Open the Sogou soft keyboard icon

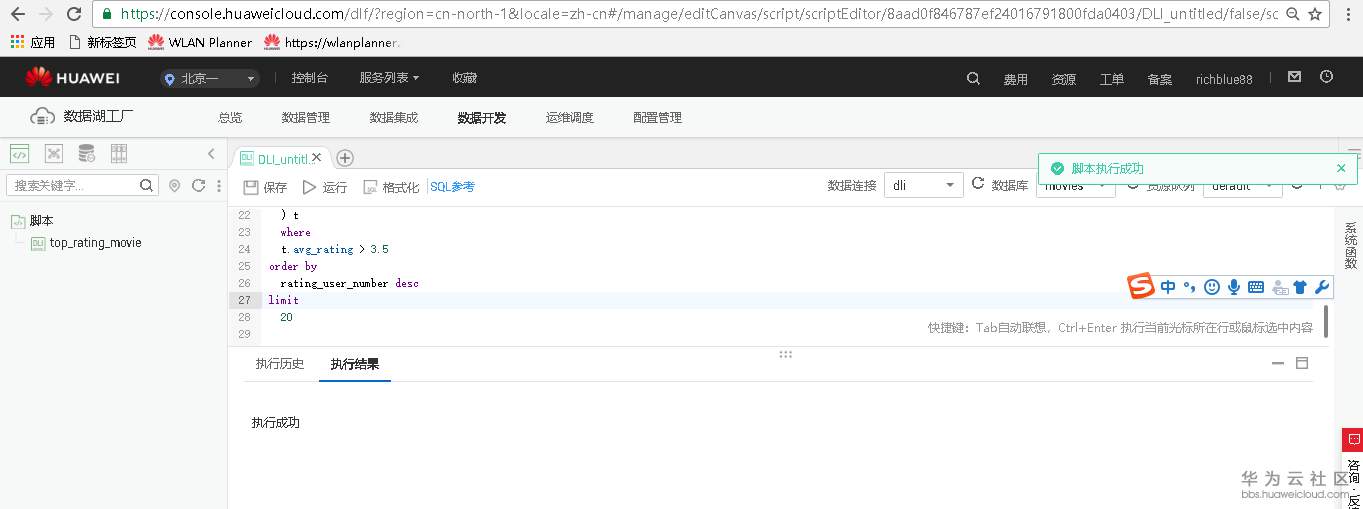[1256, 287]
